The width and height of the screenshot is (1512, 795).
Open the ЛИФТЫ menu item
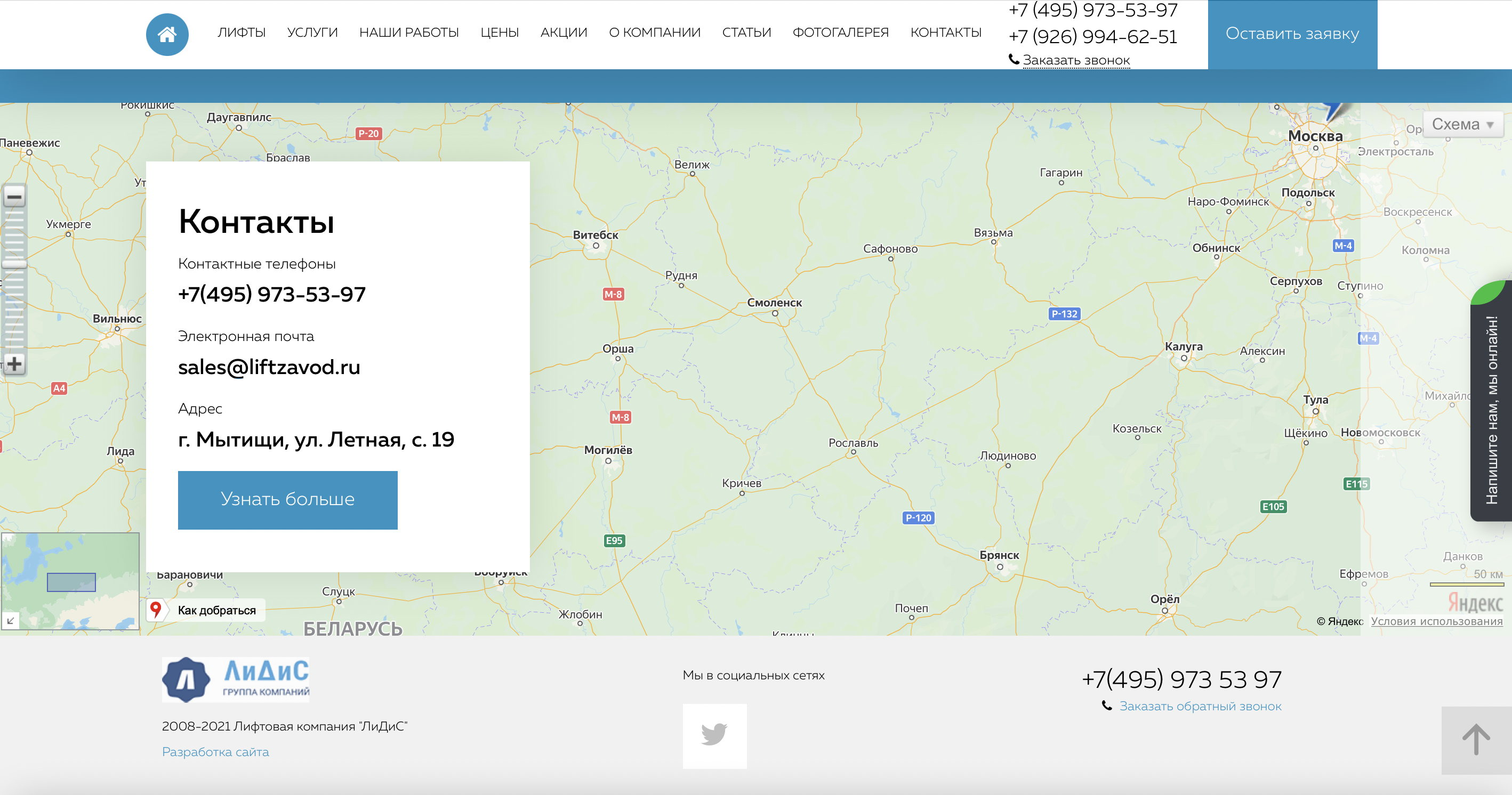[242, 33]
